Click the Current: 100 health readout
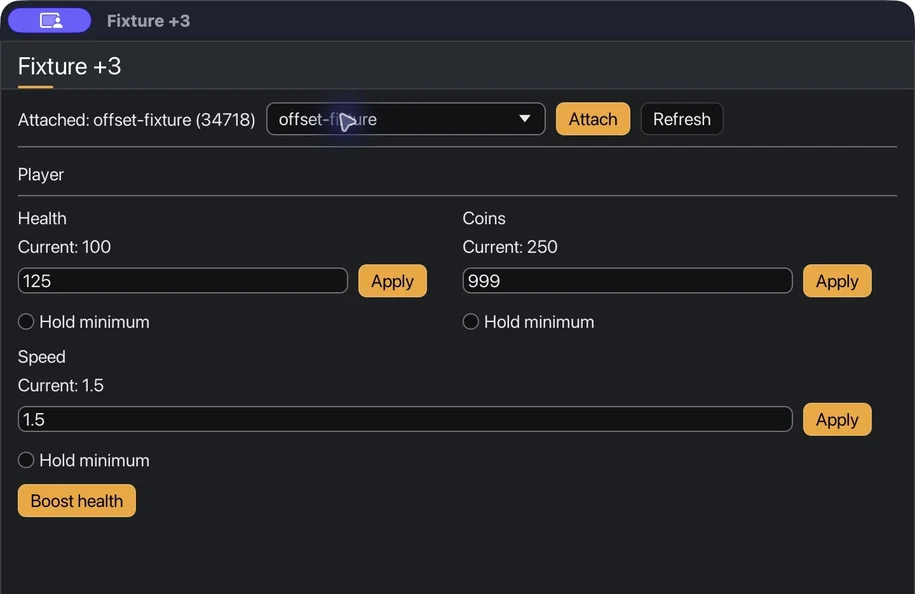The width and height of the screenshot is (915, 594). (64, 247)
